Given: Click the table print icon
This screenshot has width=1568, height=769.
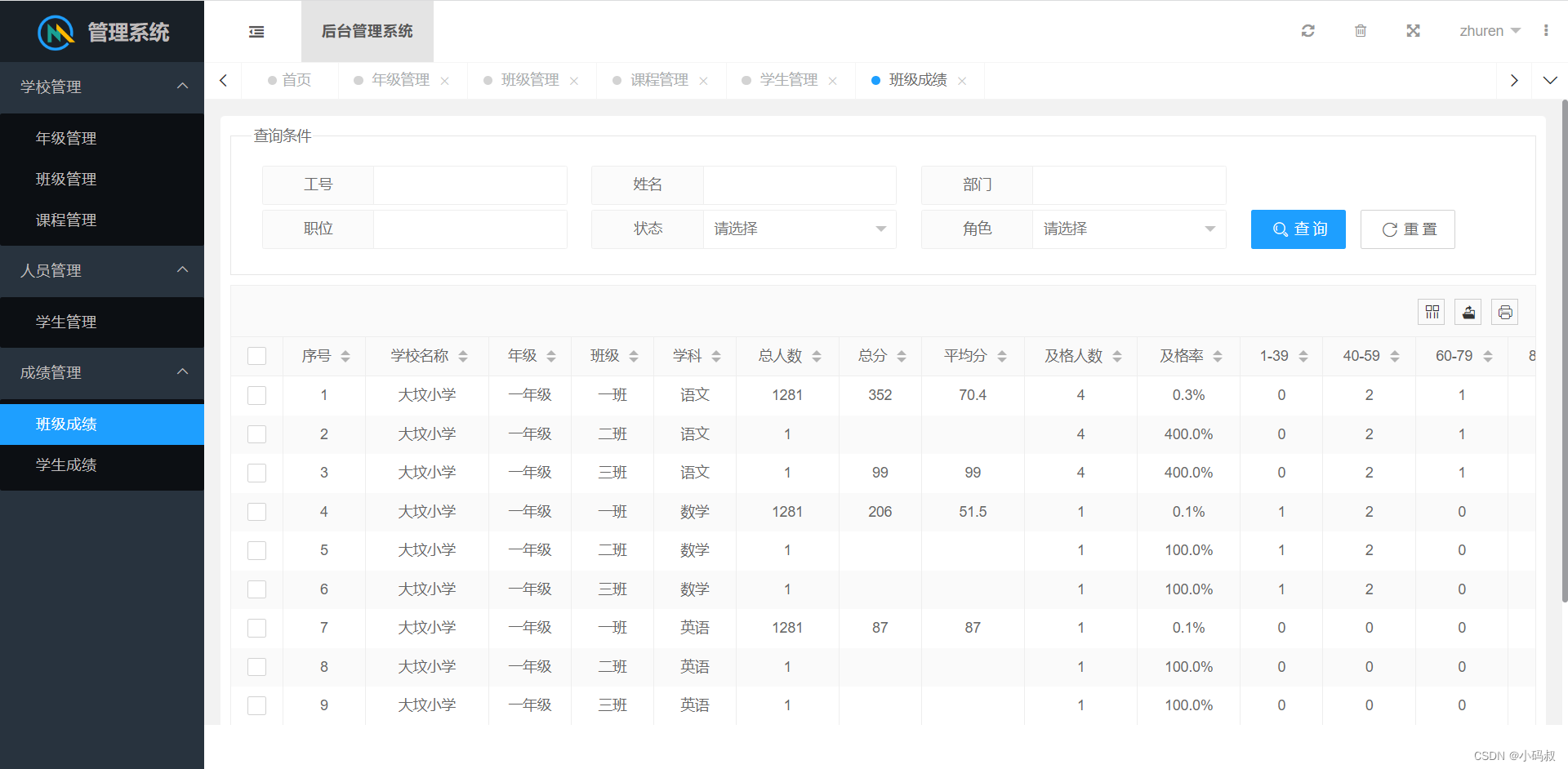Looking at the screenshot, I should (x=1505, y=312).
